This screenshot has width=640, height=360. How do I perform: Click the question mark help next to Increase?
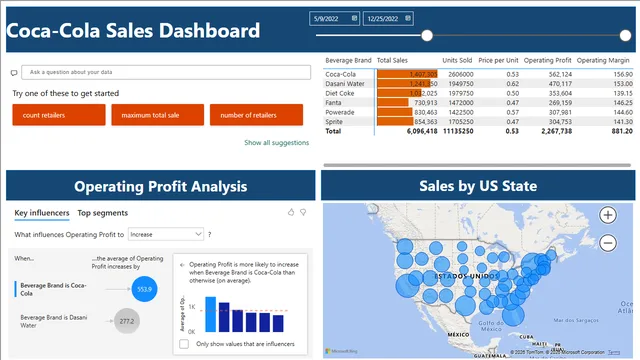click(x=209, y=235)
